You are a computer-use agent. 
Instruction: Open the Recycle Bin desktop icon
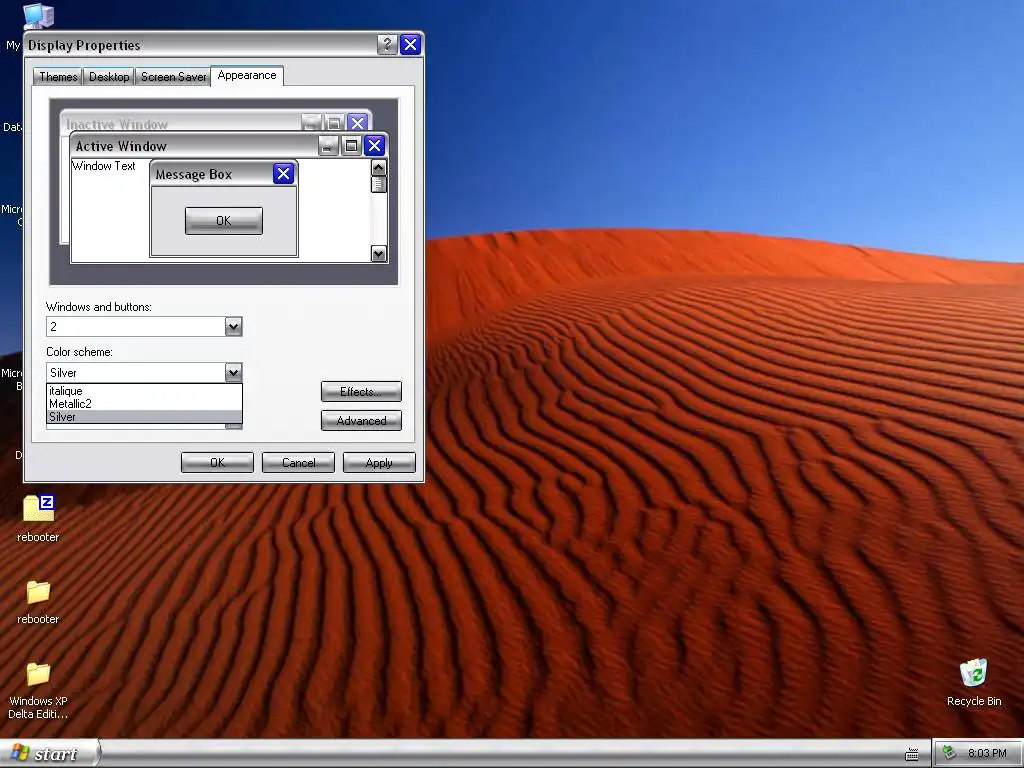click(974, 673)
